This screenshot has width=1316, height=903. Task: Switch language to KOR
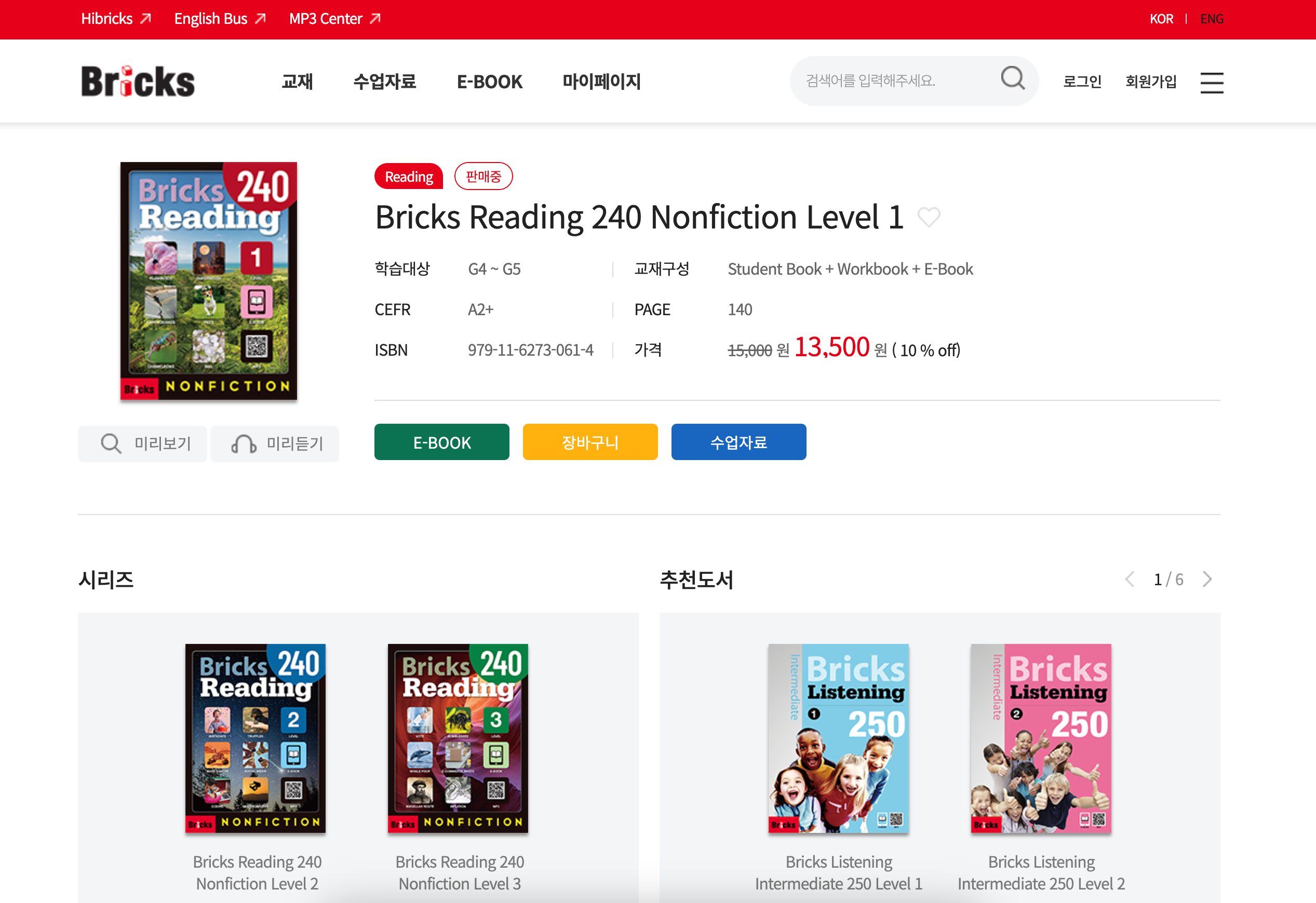[x=1161, y=19]
